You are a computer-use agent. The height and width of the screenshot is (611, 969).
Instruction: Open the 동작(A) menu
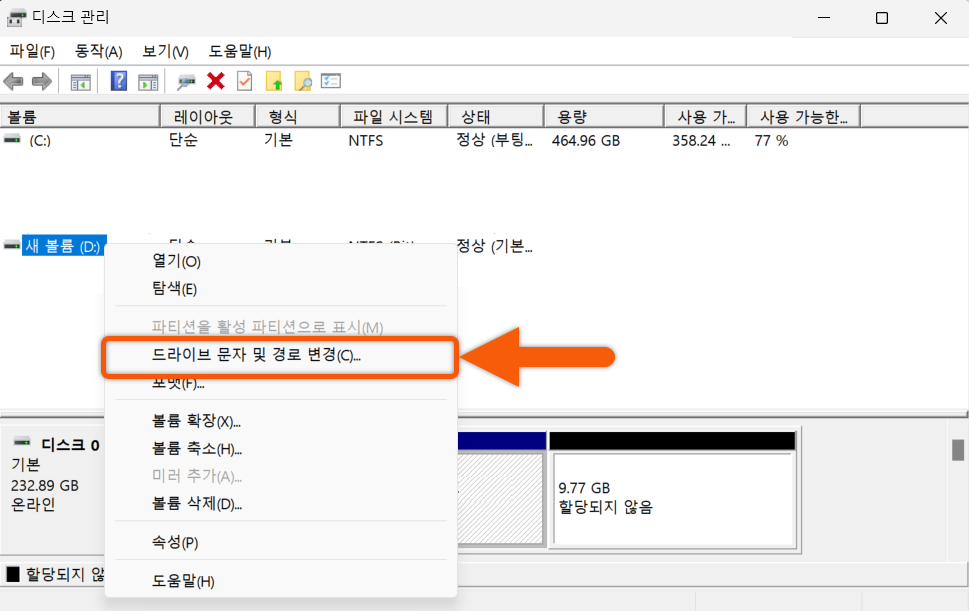click(97, 51)
